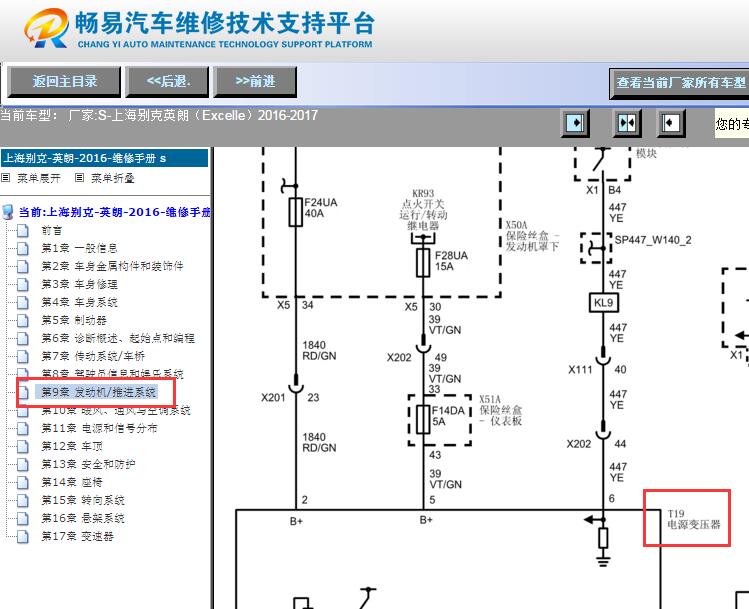Click the page icon beside 第15章 转向系统
Screen dimensions: 749x609
click(22, 501)
